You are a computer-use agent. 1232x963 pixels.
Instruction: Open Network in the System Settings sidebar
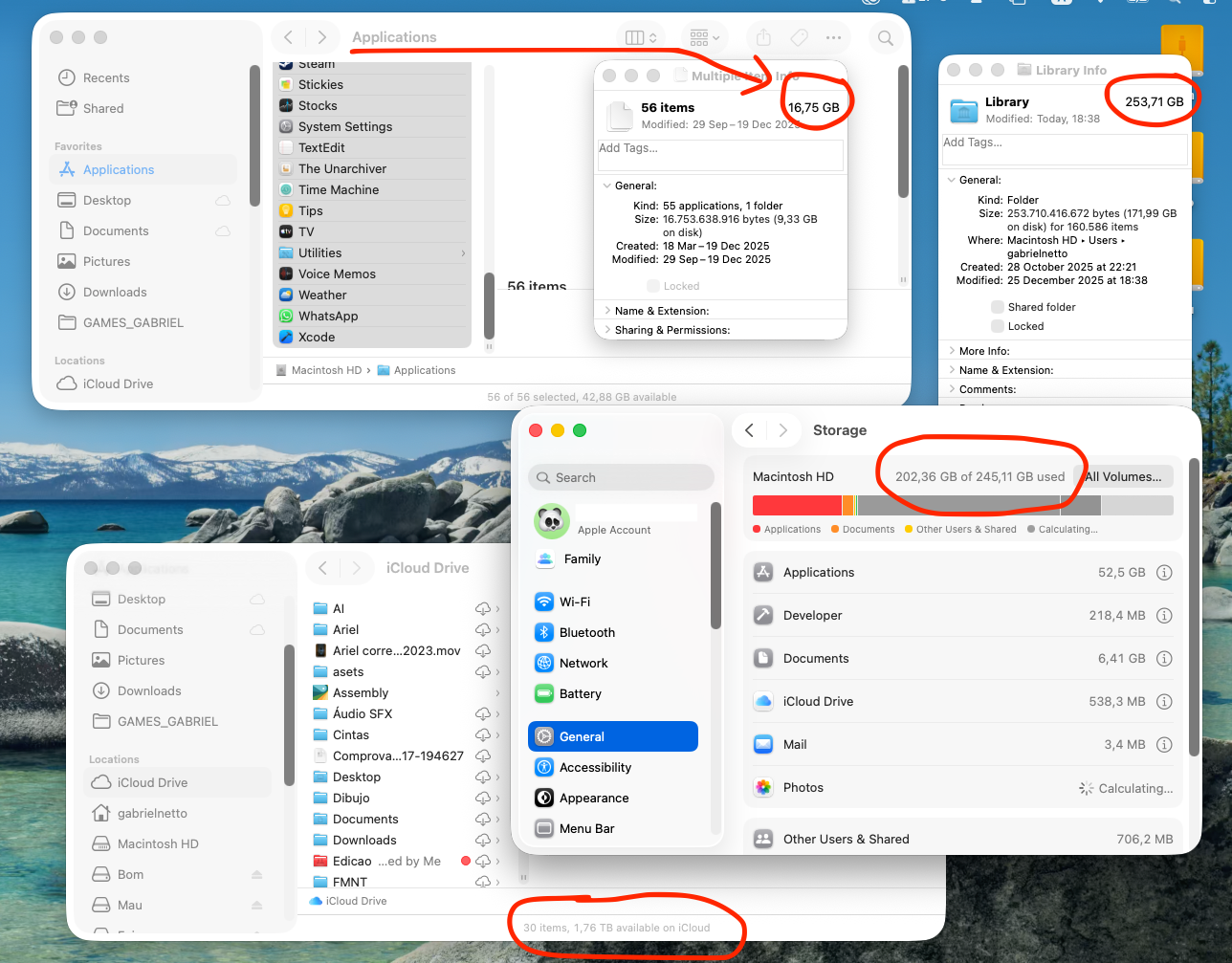(x=613, y=663)
